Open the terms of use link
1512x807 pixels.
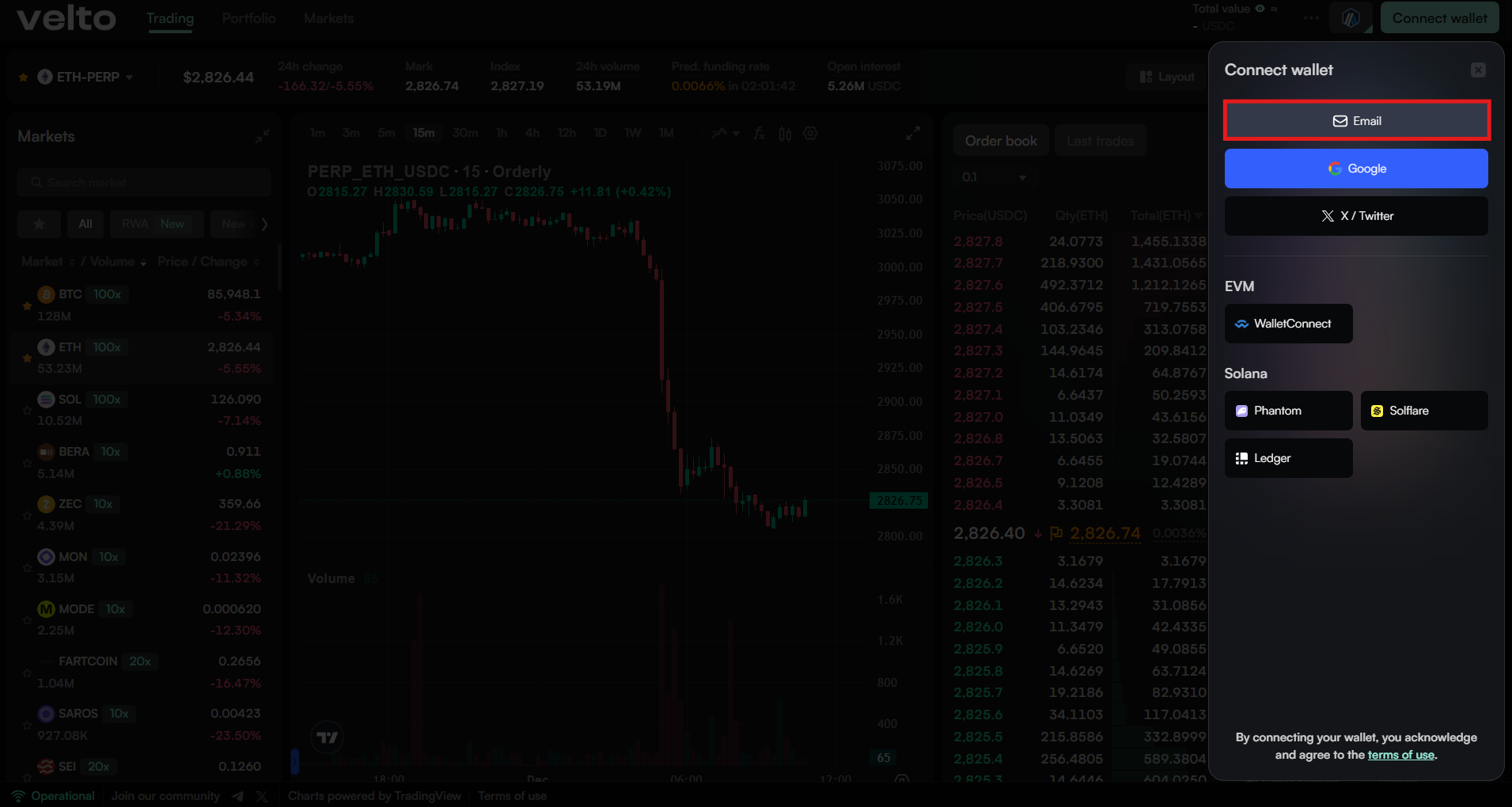click(1400, 755)
